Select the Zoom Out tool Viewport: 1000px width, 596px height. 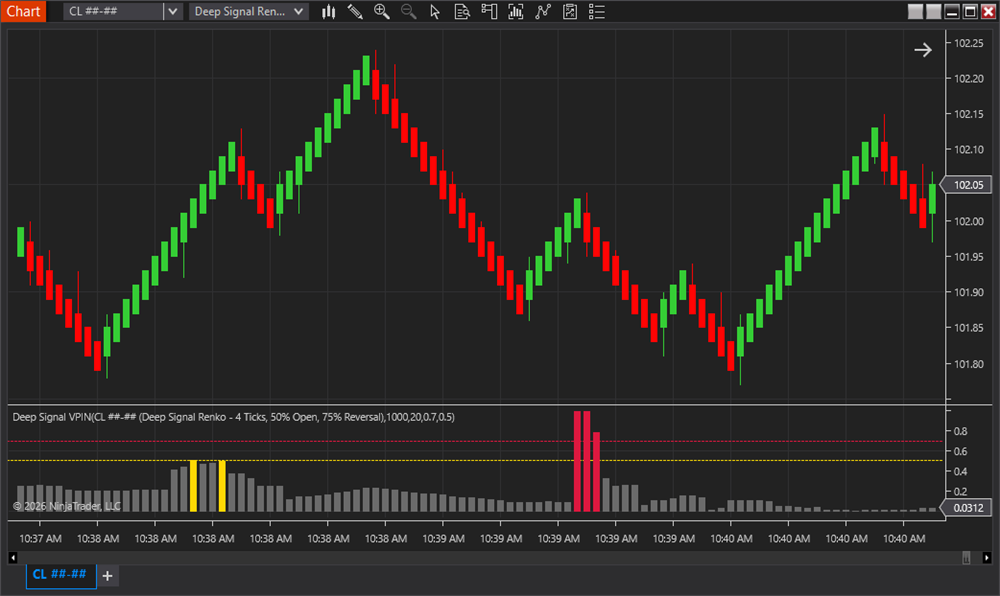[x=408, y=11]
